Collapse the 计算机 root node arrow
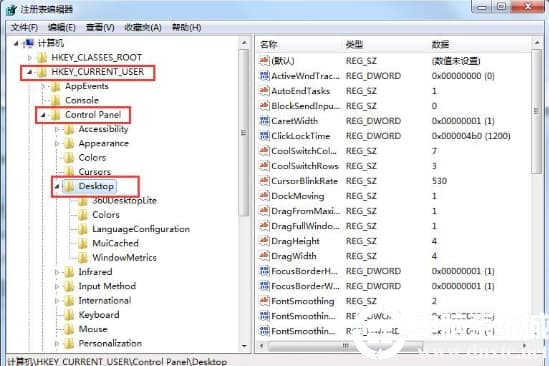Screen dimensions: 549x366 click(x=16, y=43)
